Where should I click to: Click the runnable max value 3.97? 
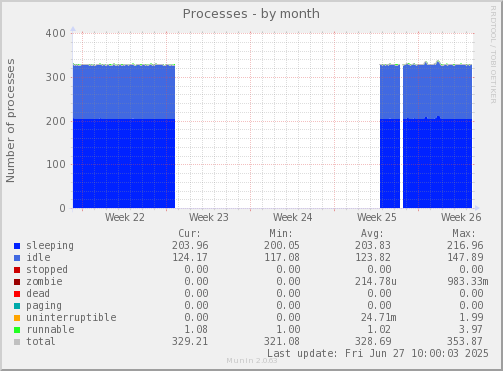(471, 329)
